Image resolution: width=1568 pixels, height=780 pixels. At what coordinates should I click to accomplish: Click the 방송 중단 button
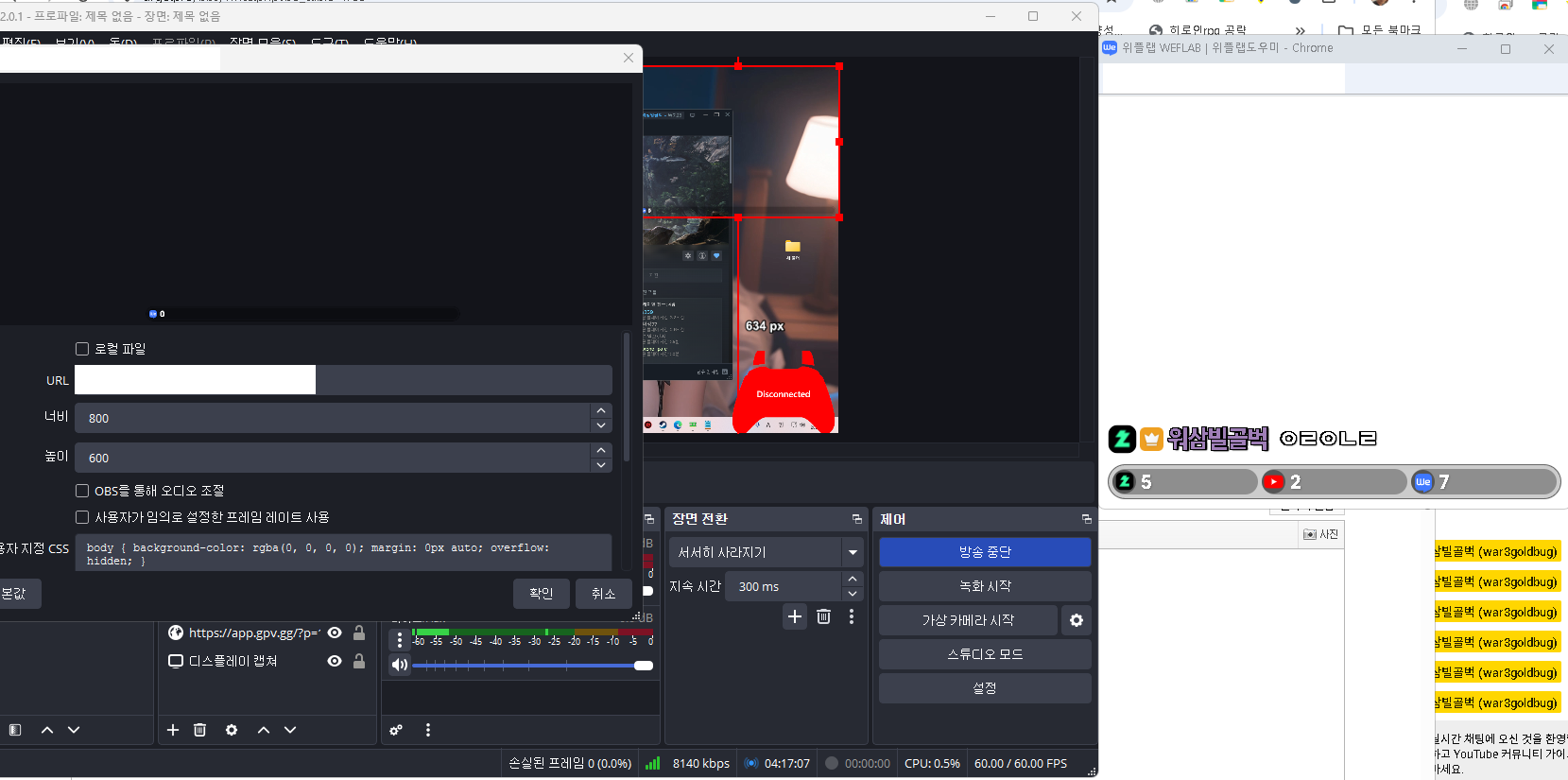pyautogui.click(x=985, y=552)
